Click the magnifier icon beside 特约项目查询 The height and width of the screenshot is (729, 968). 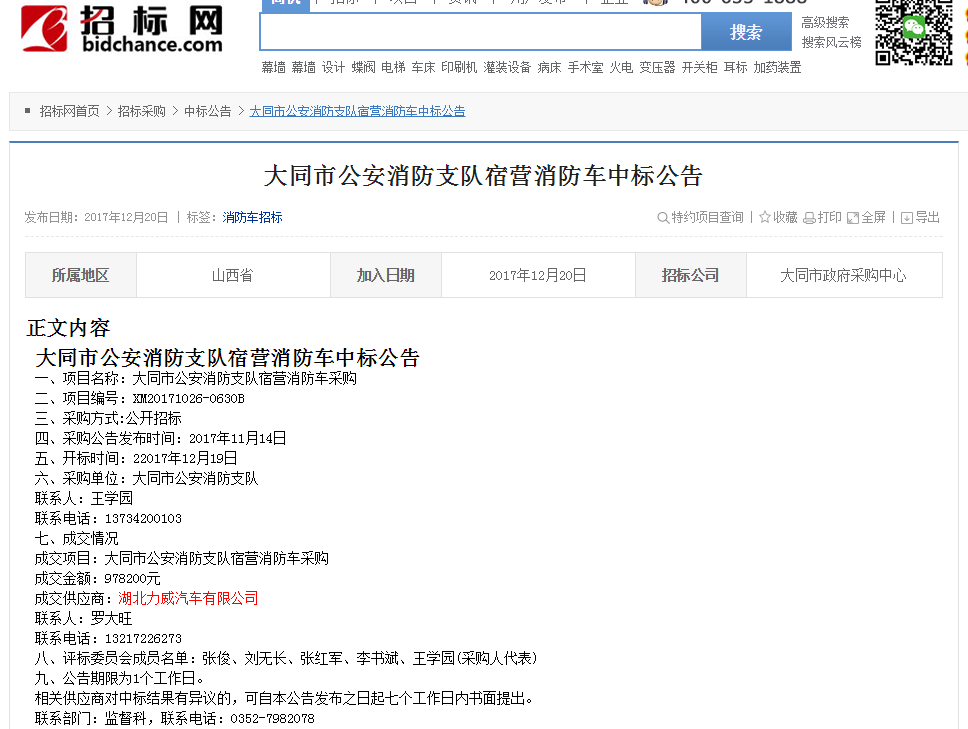[x=662, y=218]
